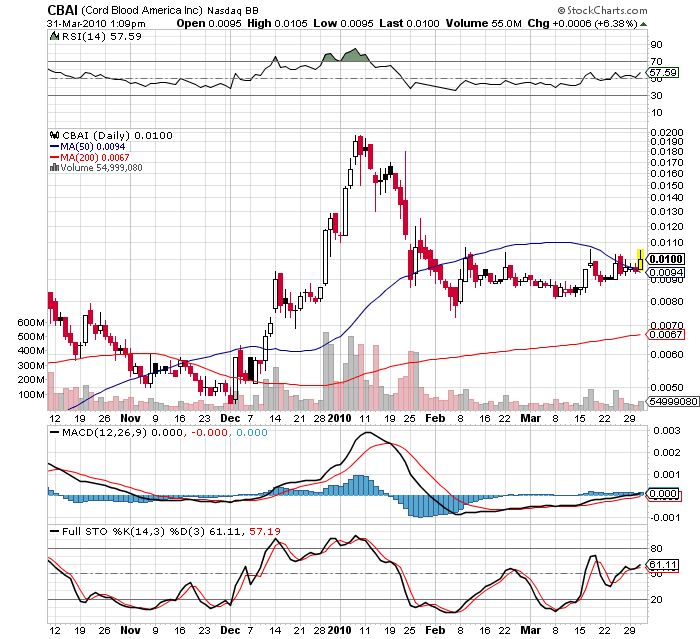
Task: Click the Low 0.0095 quote value
Action: pos(343,24)
